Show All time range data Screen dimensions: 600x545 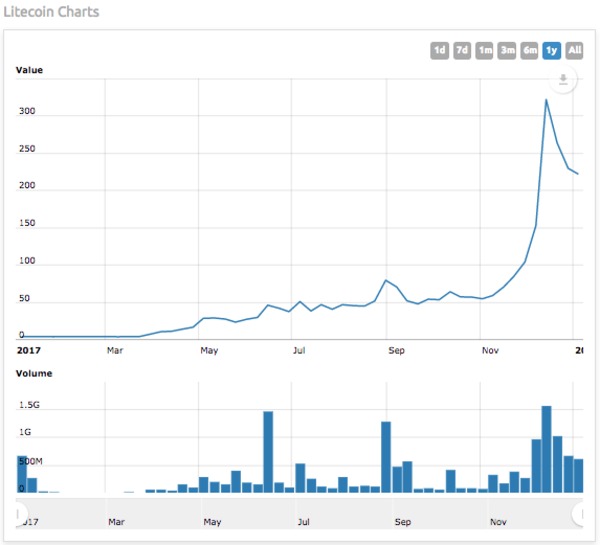click(574, 51)
